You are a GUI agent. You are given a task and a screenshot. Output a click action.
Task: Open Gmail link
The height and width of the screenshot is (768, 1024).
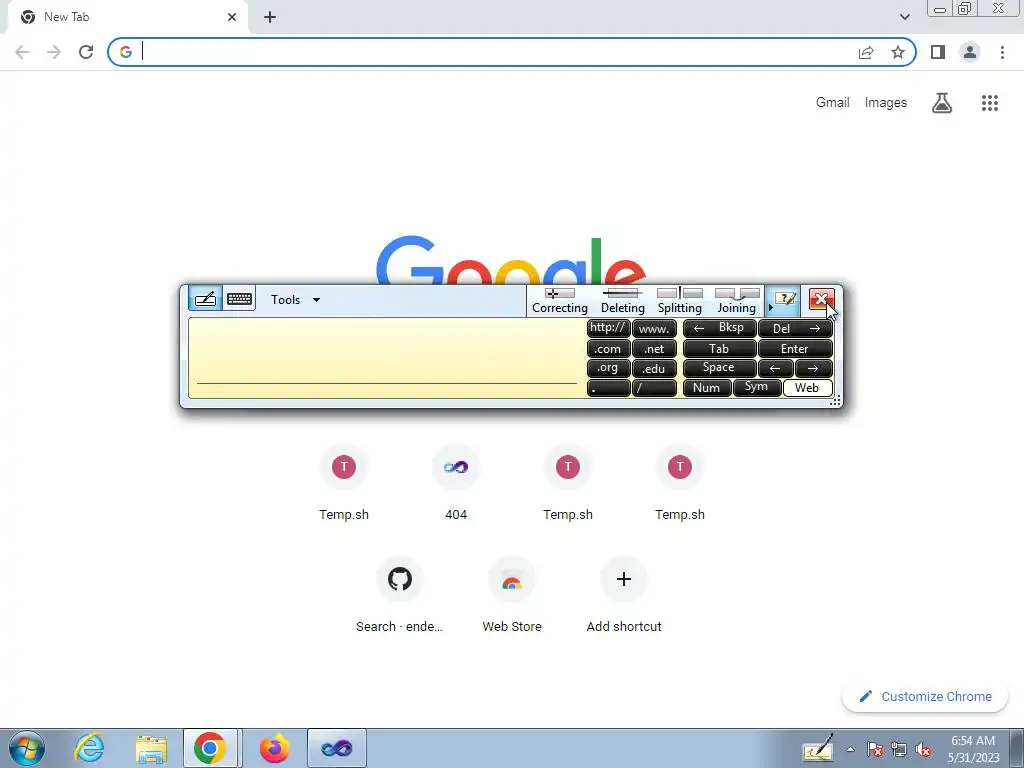click(832, 103)
